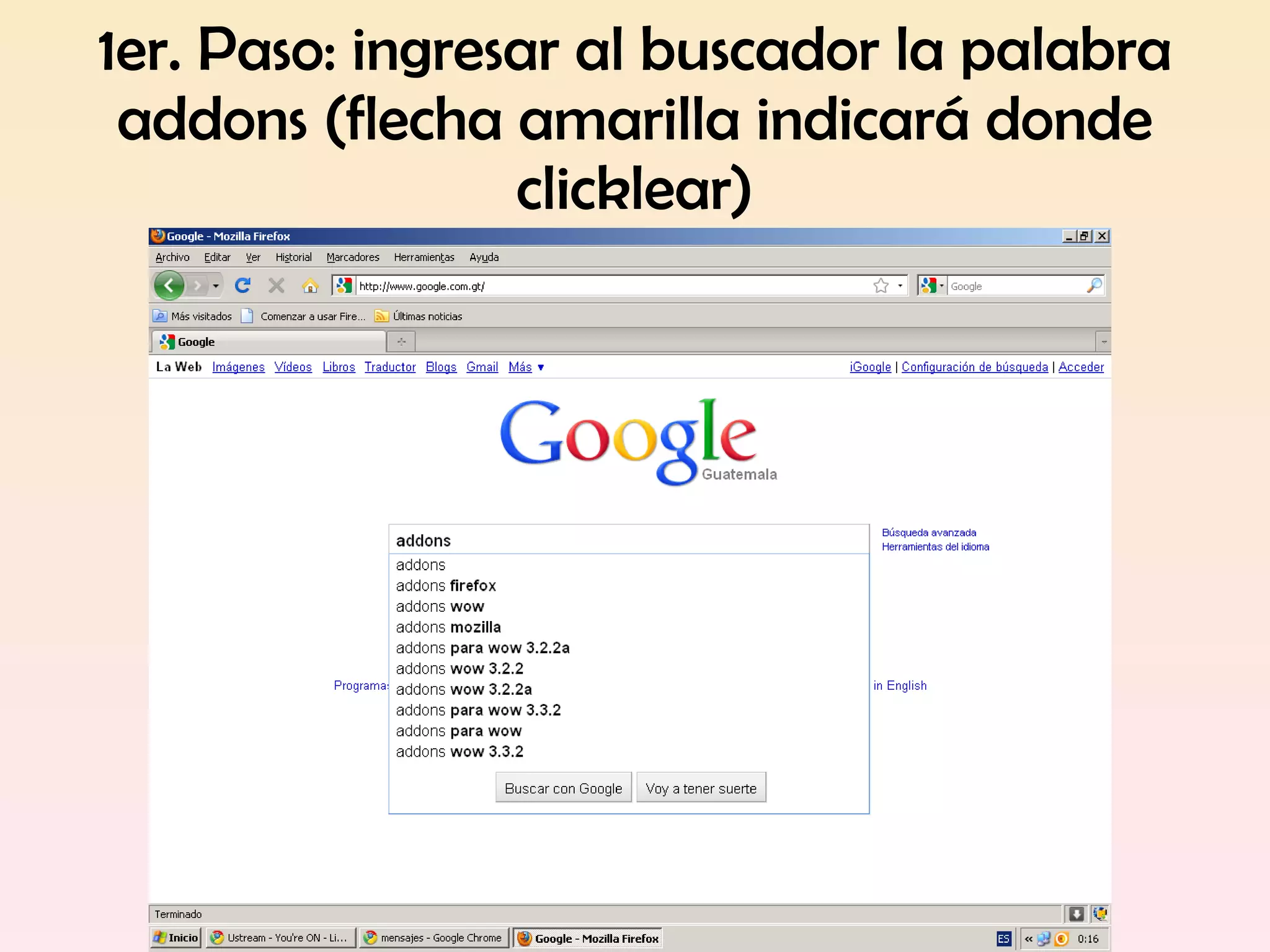Viewport: 1270px width, 952px height.
Task: Open the Herramientas menu
Action: click(424, 257)
